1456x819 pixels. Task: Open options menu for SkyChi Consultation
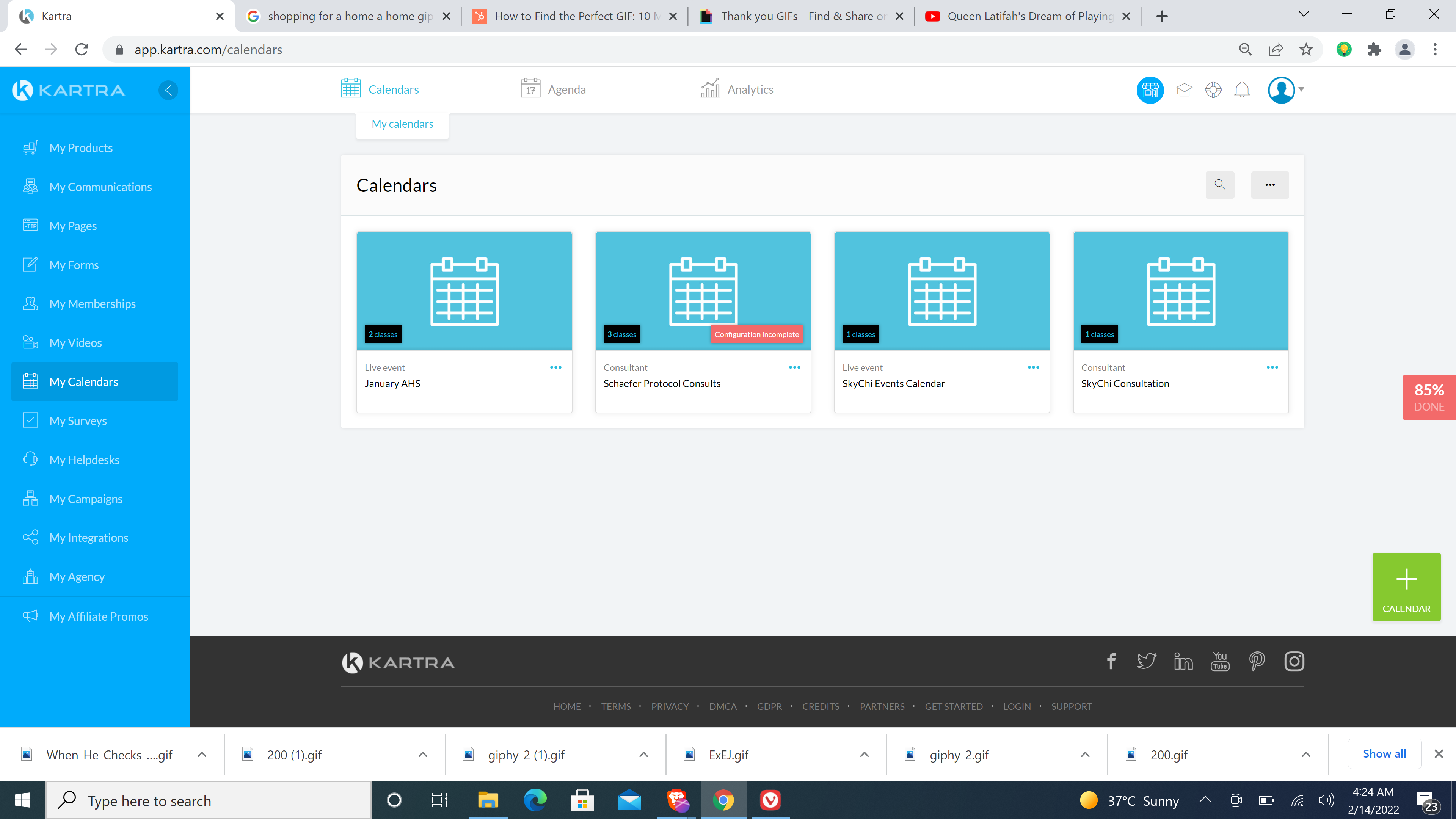[x=1272, y=367]
